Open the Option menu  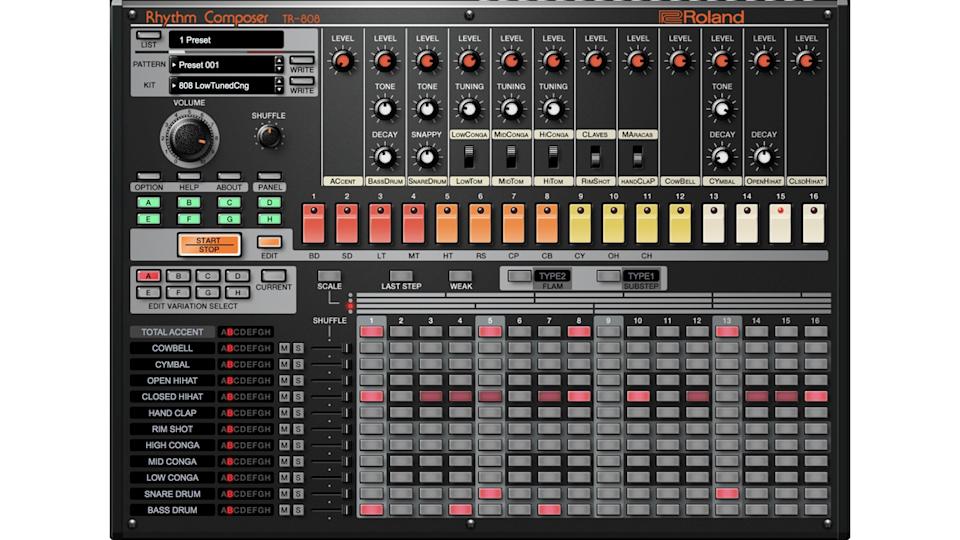[148, 177]
